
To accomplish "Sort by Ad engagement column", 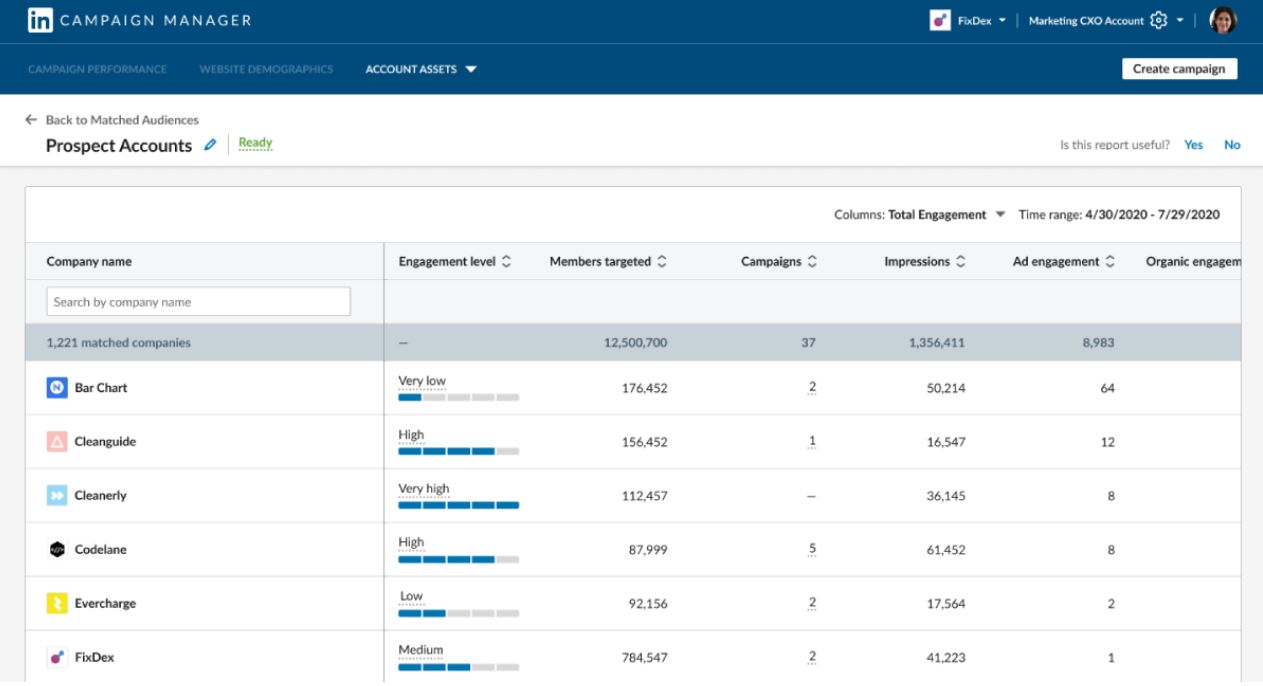I will click(x=1110, y=262).
